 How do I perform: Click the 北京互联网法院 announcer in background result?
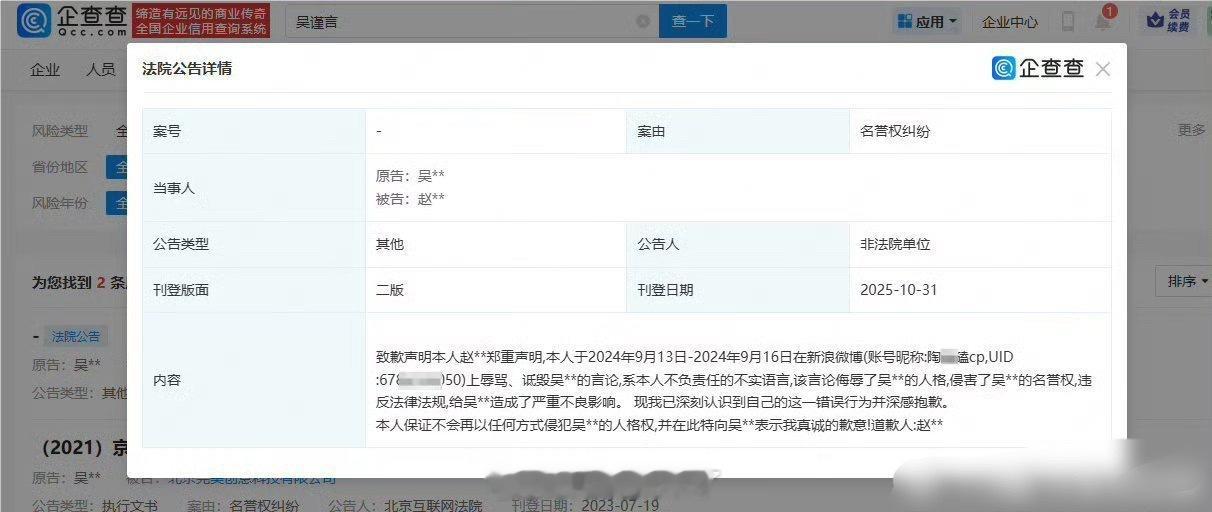[433, 506]
